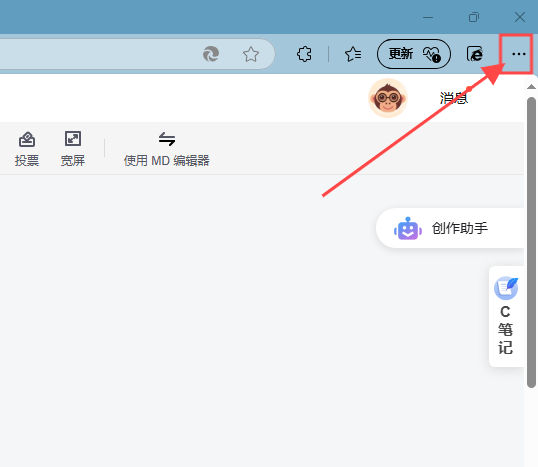Click the 更新 update button
Viewport: 538px width, 467px height.
pos(414,54)
